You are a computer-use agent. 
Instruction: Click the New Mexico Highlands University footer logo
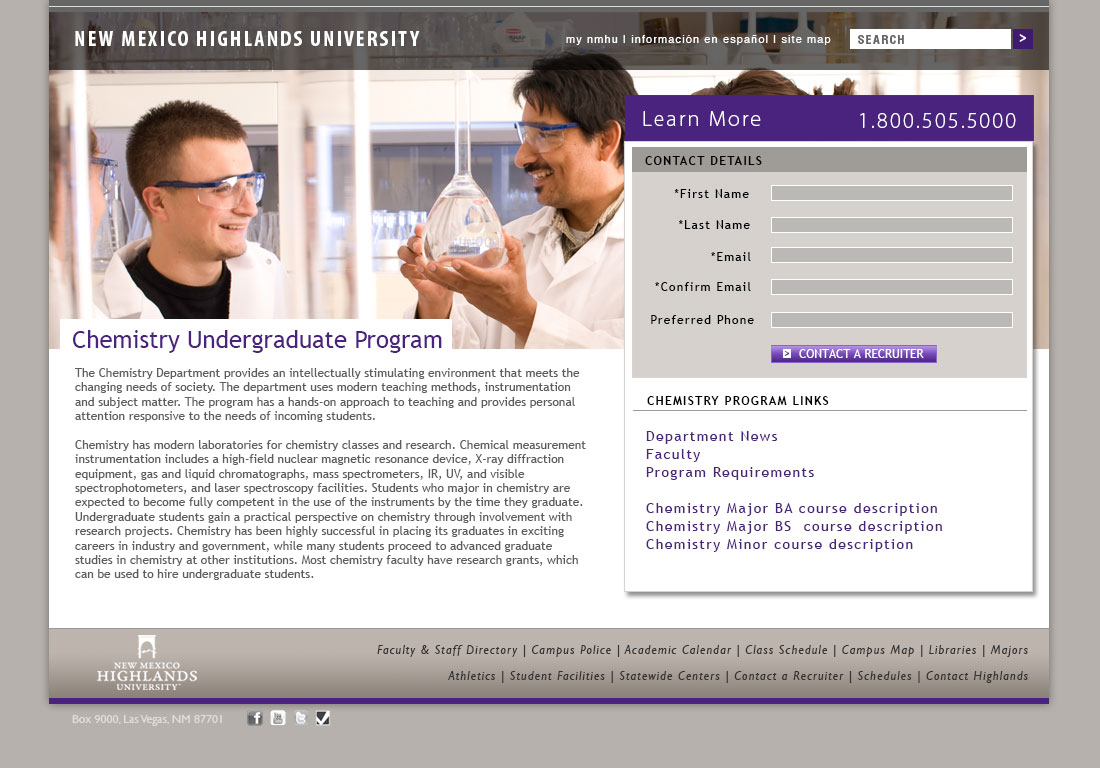click(147, 663)
